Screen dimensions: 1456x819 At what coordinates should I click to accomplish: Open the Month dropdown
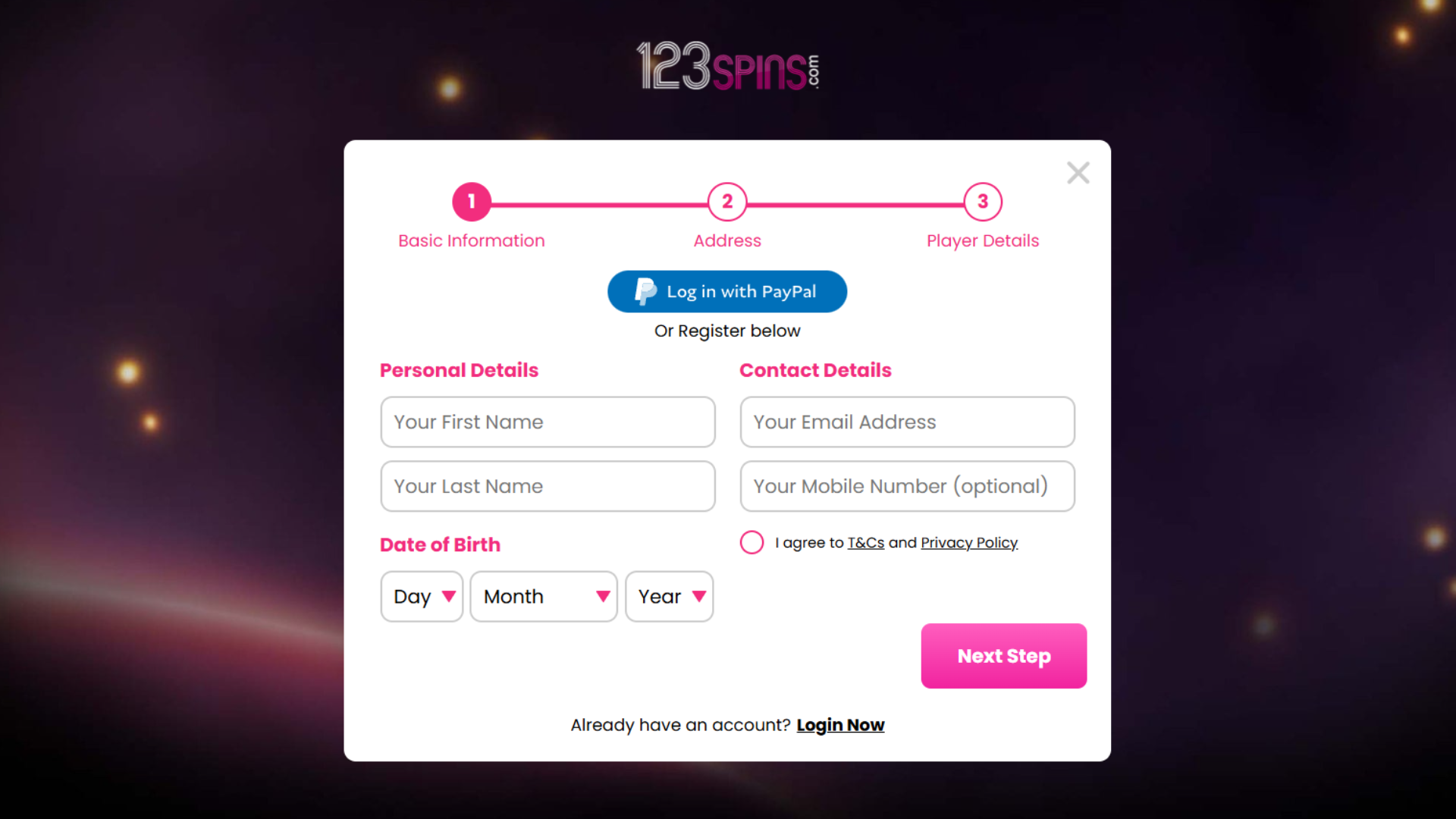click(544, 597)
